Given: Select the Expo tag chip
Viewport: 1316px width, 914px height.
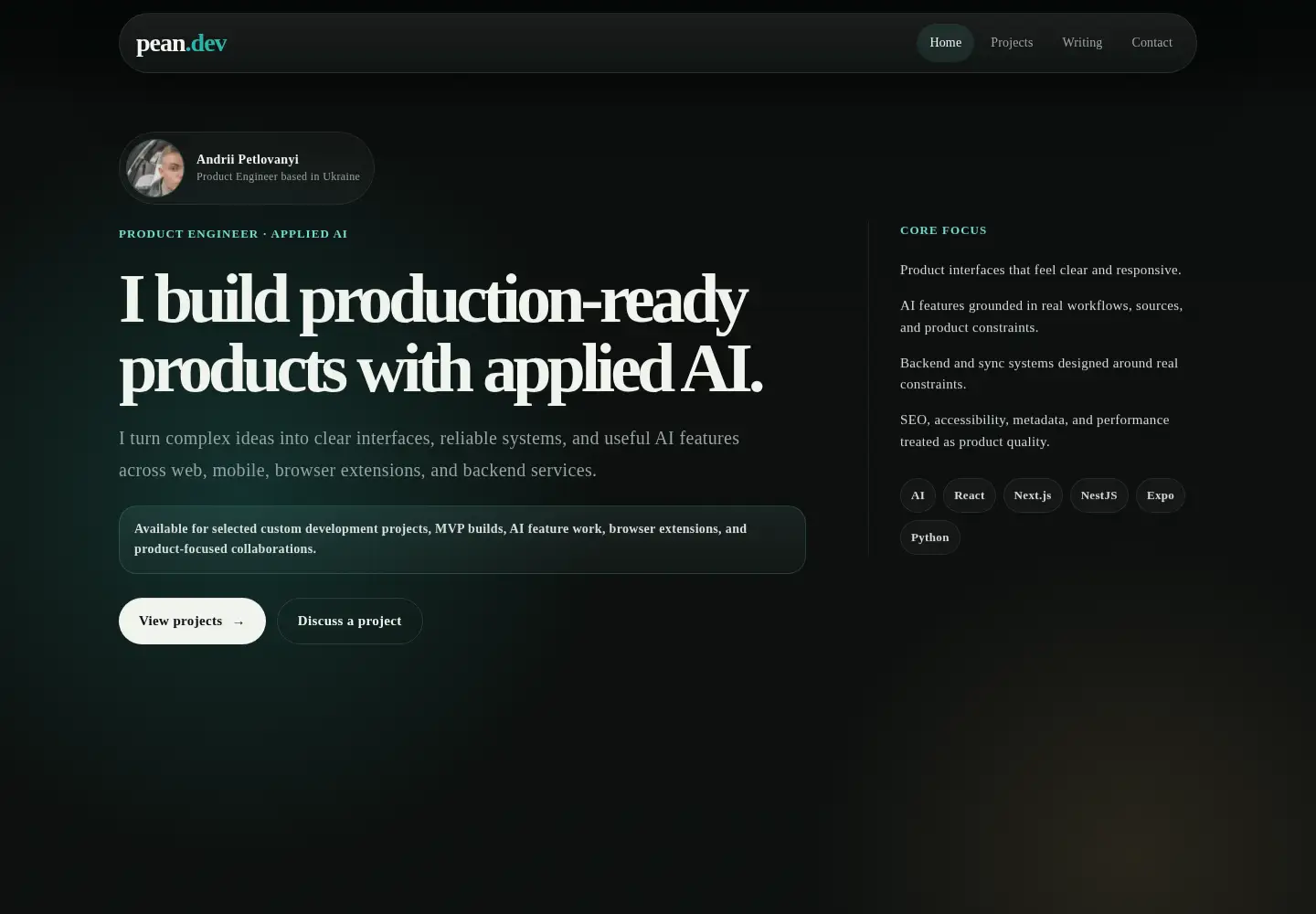Looking at the screenshot, I should 1160,495.
